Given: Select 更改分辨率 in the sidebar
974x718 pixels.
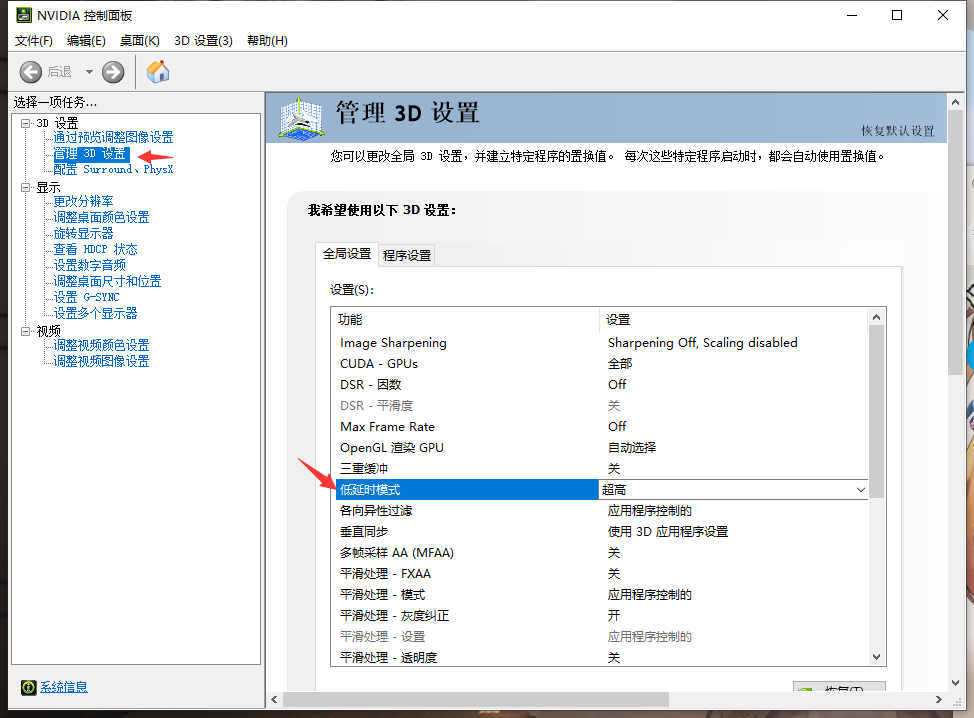Looking at the screenshot, I should [x=83, y=201].
